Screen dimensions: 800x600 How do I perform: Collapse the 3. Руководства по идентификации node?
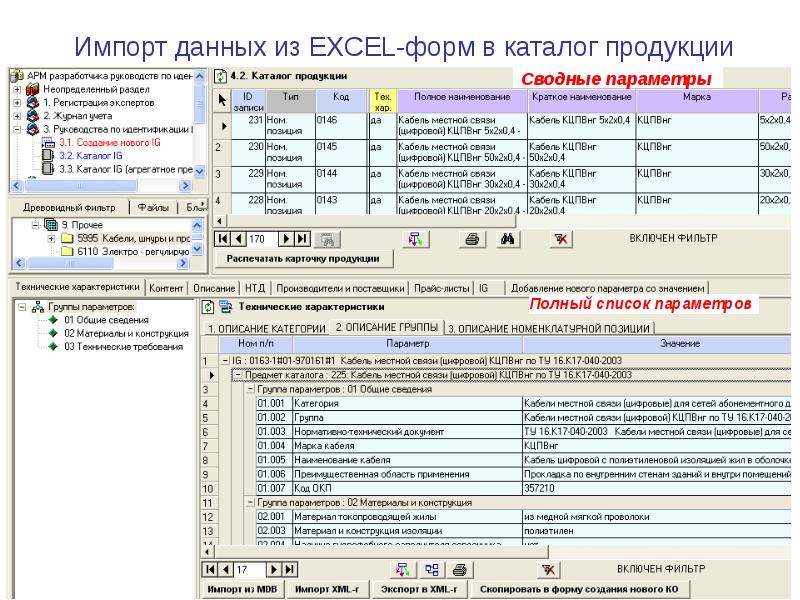[x=17, y=129]
